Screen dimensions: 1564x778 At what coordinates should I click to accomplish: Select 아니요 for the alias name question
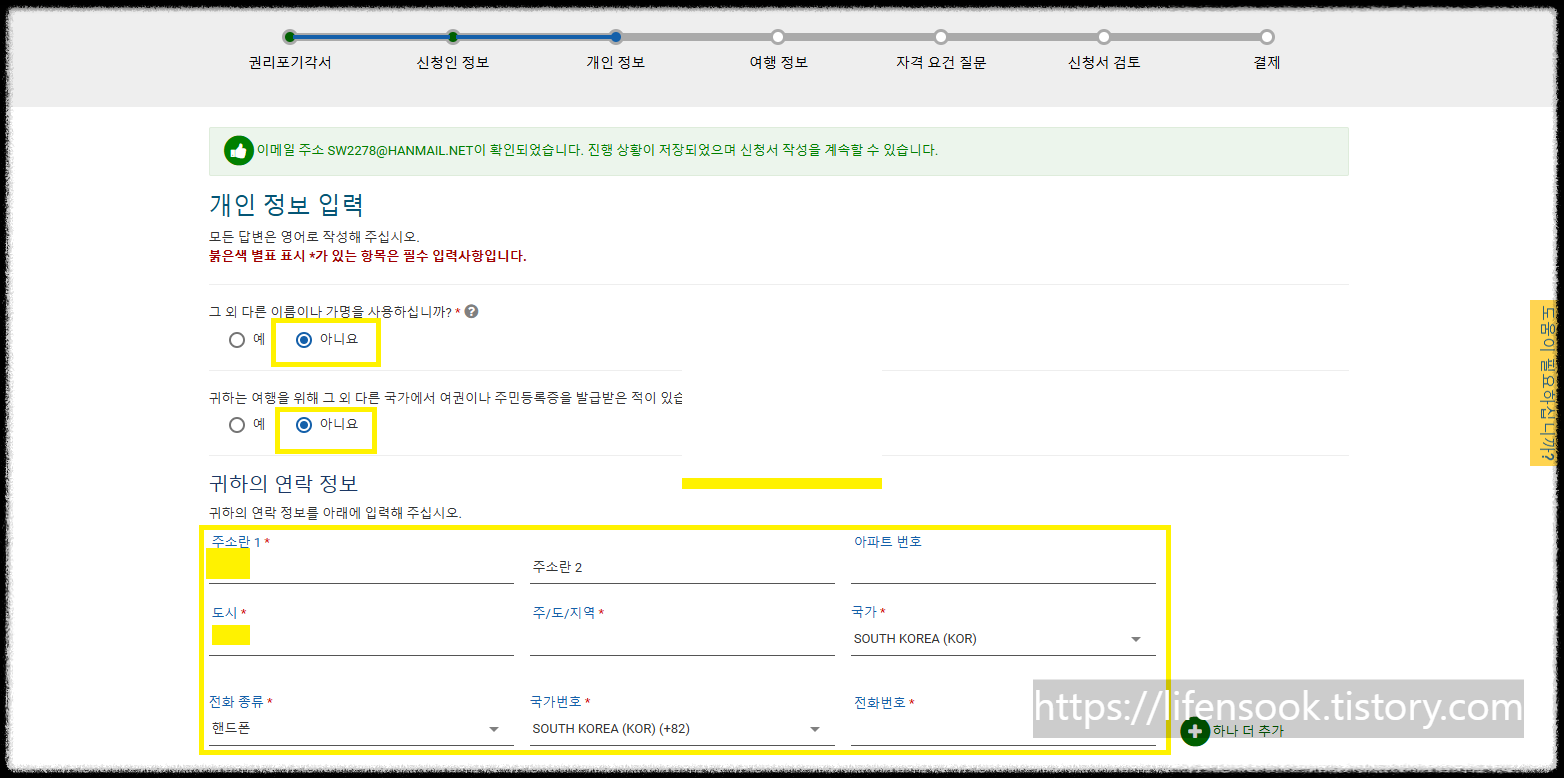[302, 340]
